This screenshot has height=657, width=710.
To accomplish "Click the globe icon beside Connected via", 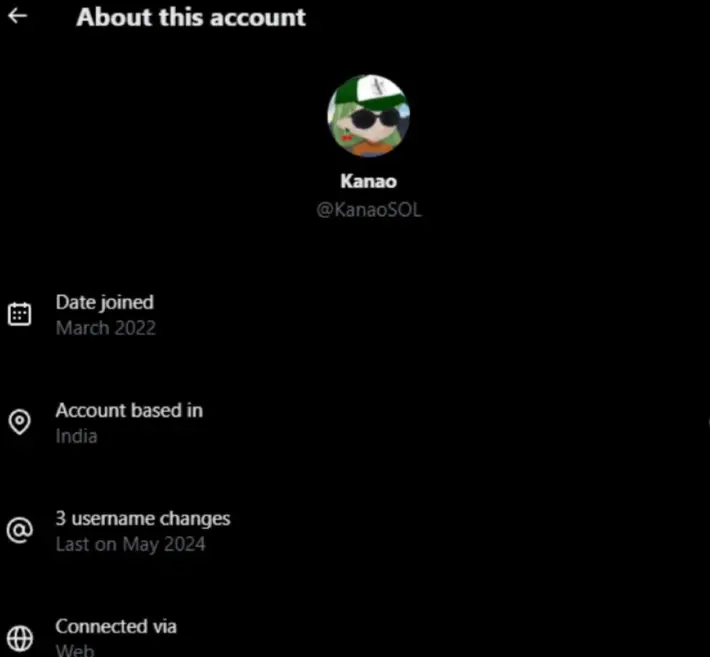I will pyautogui.click(x=19, y=638).
